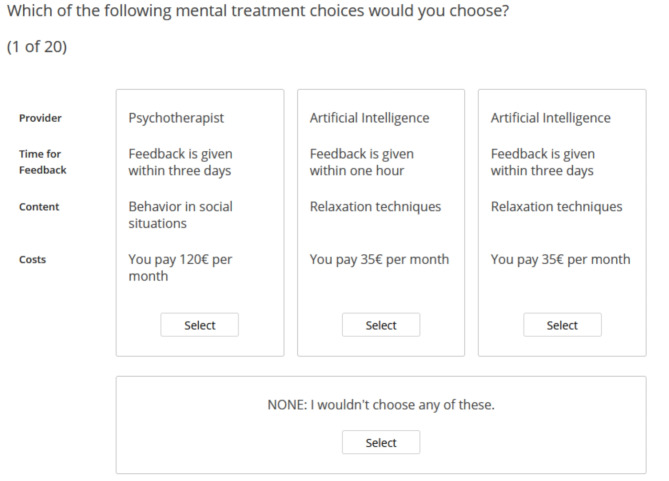Click the "NONE: I wouldn't choose any" text
This screenshot has width=669, height=481.
[x=381, y=405]
